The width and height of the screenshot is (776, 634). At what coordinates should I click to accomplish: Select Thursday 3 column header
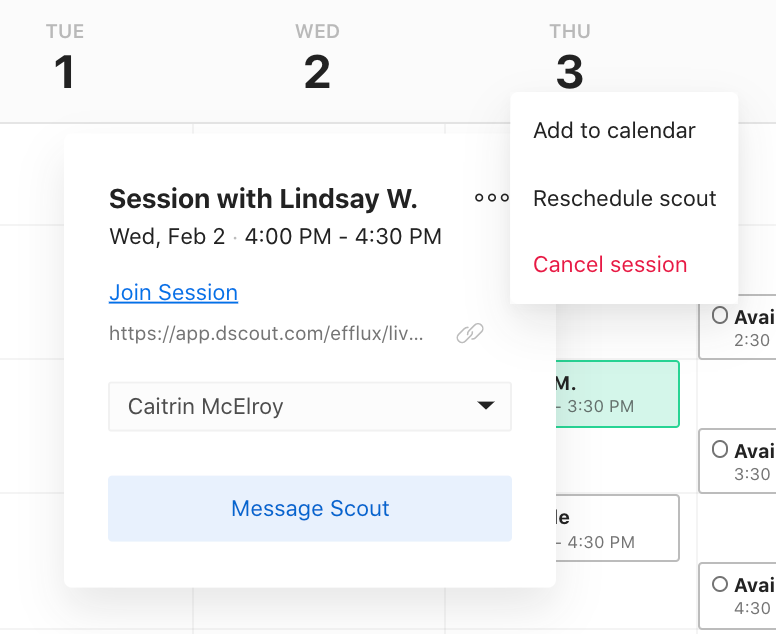(x=570, y=57)
